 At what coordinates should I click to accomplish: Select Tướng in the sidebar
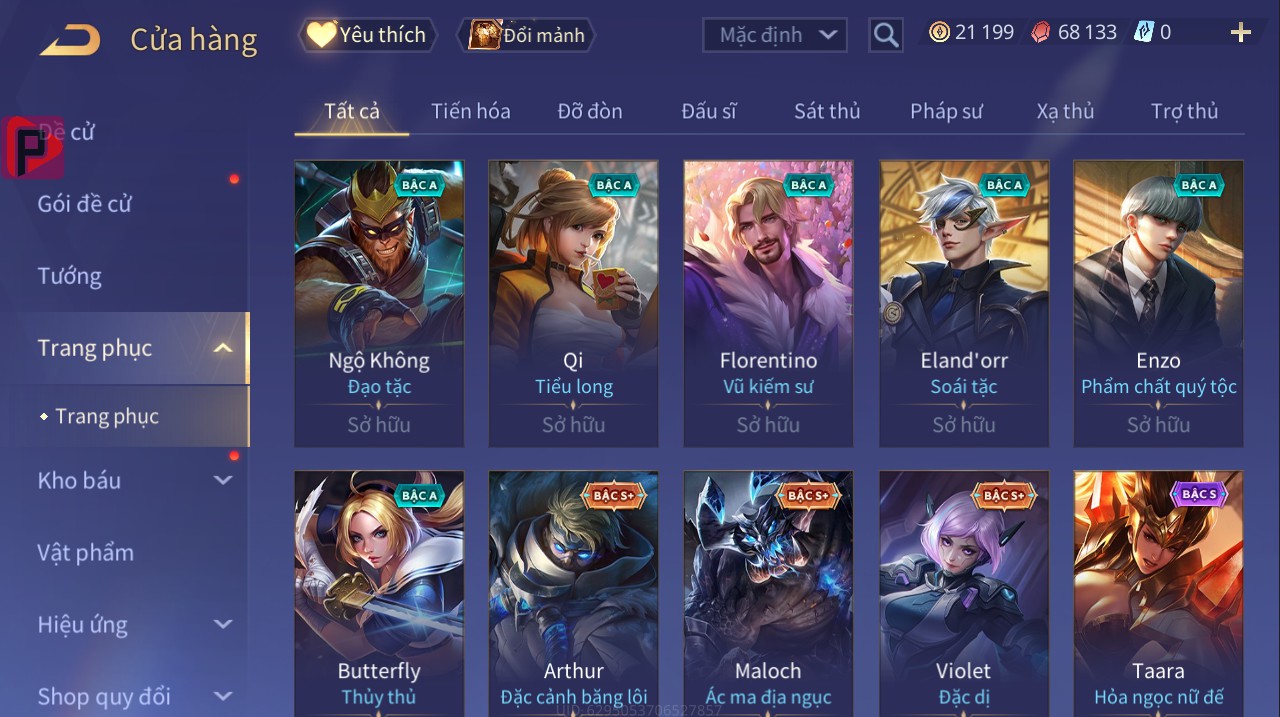point(69,276)
